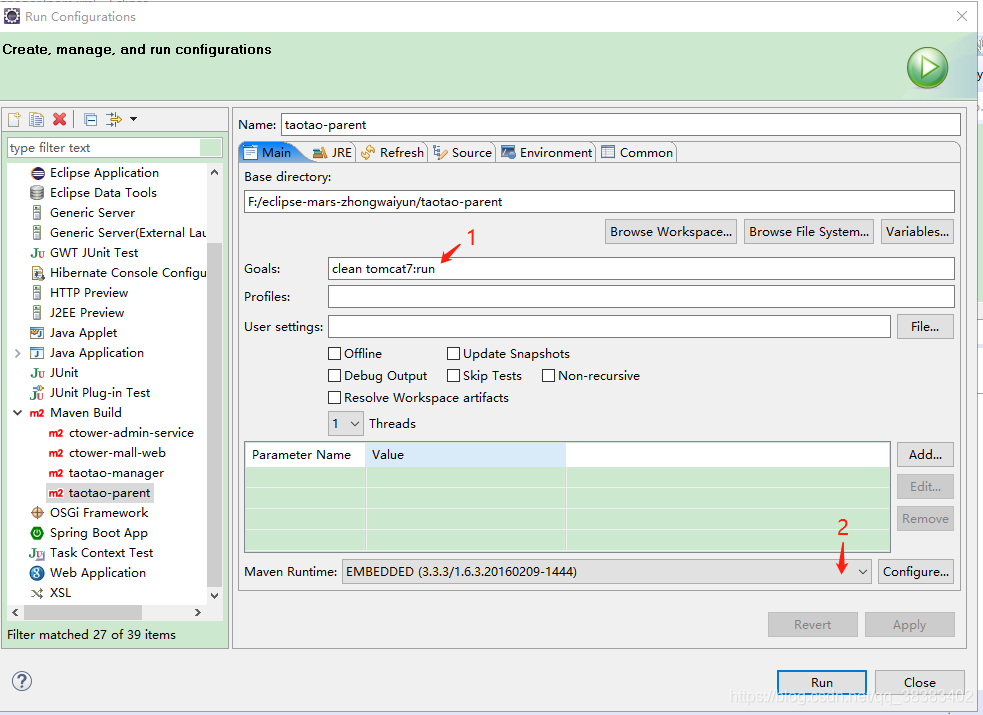Image resolution: width=983 pixels, height=715 pixels.
Task: Click the Java Application icon
Action: [38, 353]
